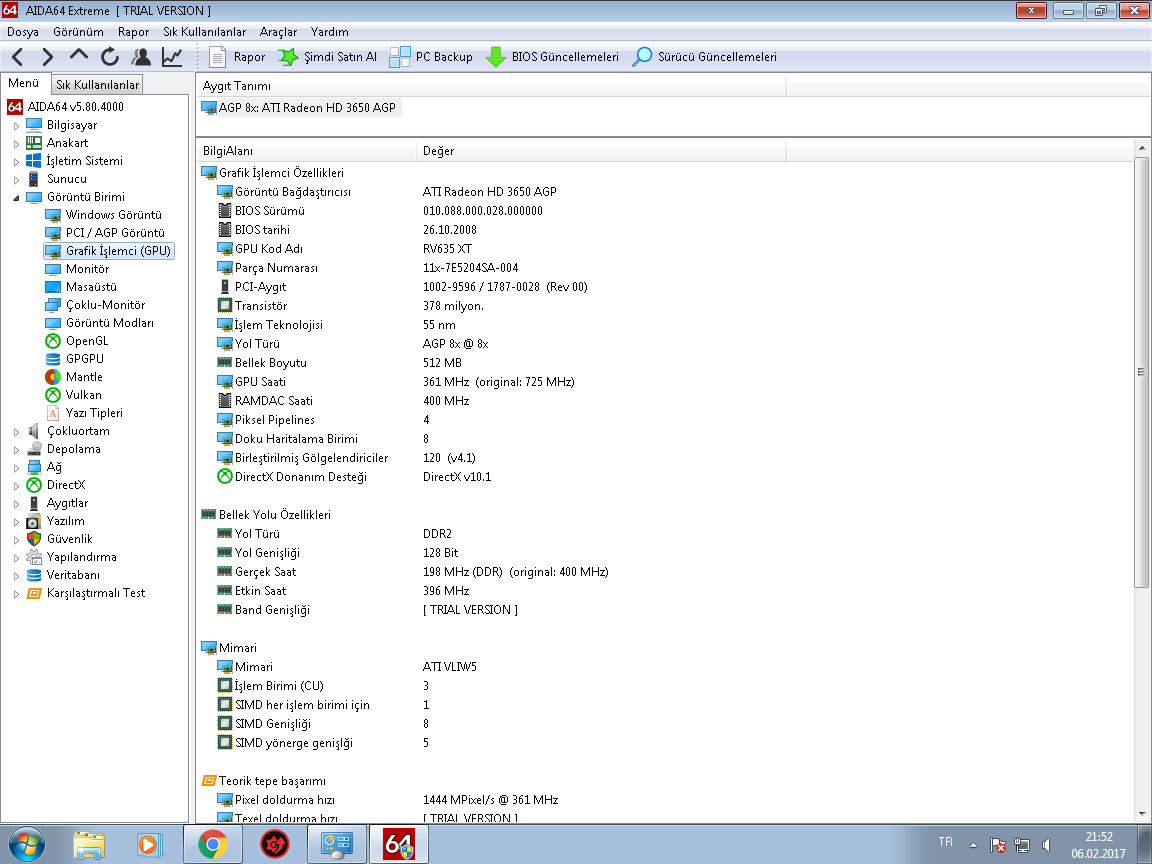Open the Dosya menu
1152x864 pixels.
23,32
